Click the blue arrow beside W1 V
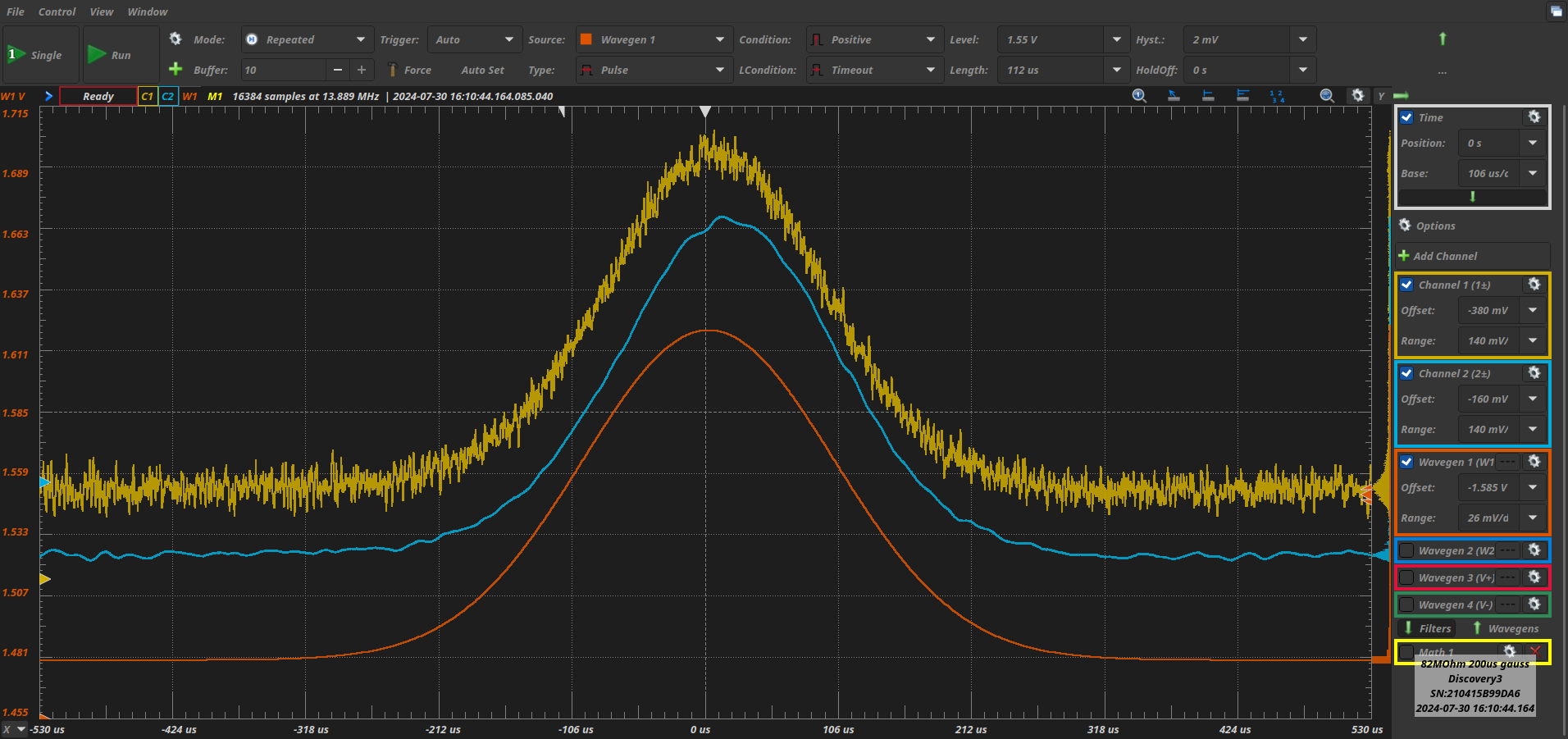Image resolution: width=1568 pixels, height=739 pixels. pyautogui.click(x=48, y=96)
